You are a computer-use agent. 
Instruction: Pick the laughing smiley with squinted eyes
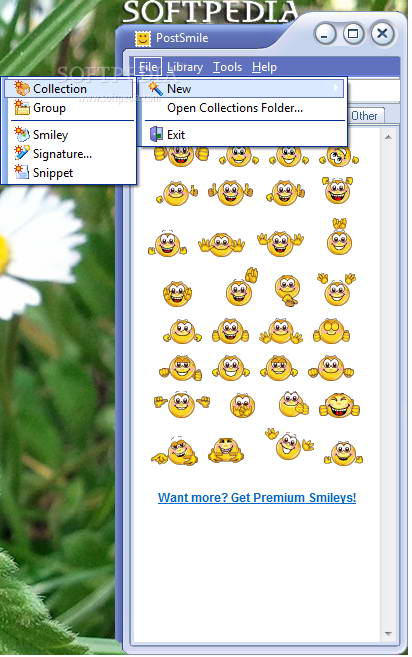pos(339,406)
